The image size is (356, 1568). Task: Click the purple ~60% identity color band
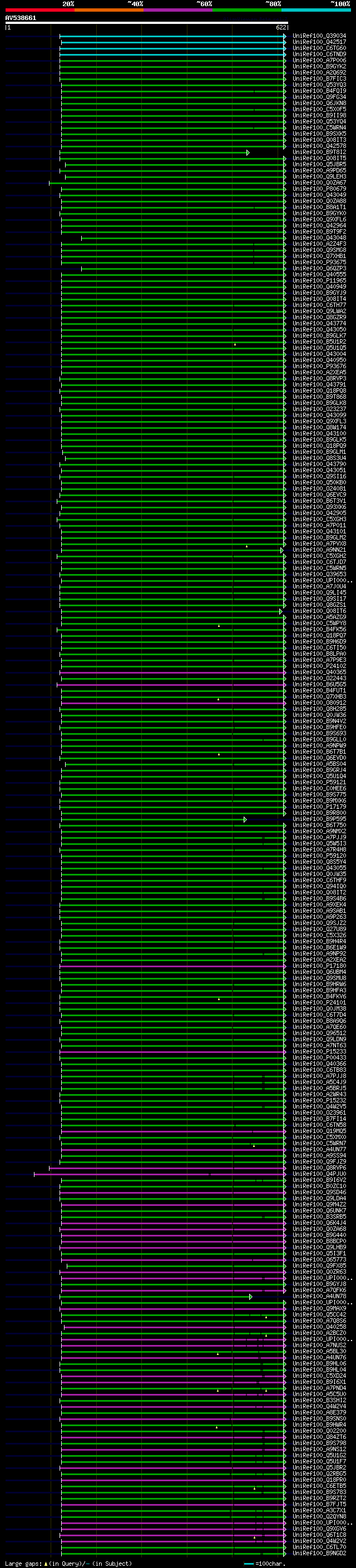click(x=177, y=10)
